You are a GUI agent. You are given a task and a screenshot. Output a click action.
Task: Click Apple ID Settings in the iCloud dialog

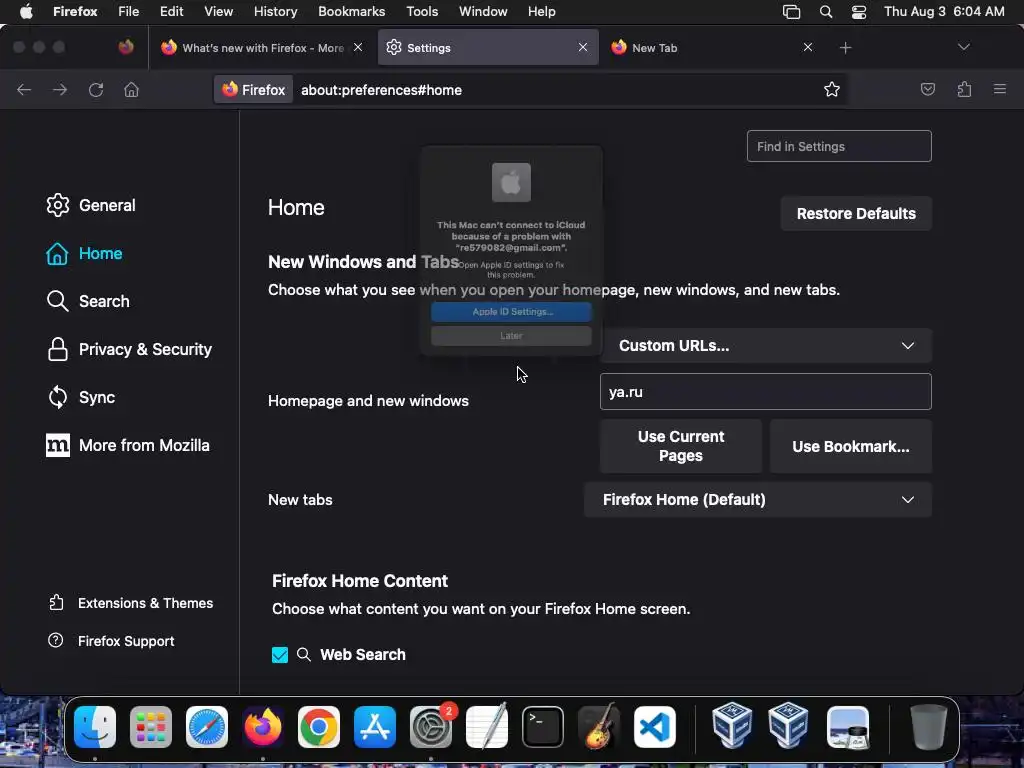point(511,312)
